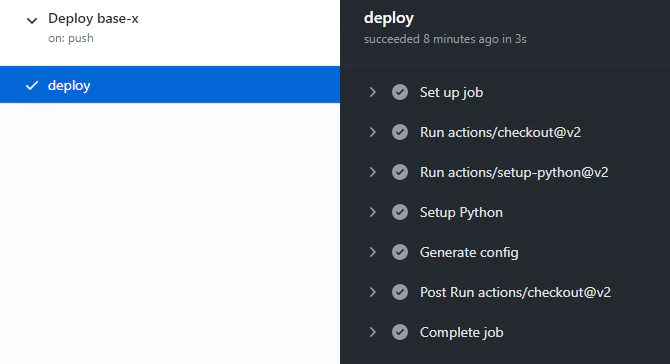Click the checkmark icon beside deploy job
Viewport: 670px width, 364px height.
32,85
